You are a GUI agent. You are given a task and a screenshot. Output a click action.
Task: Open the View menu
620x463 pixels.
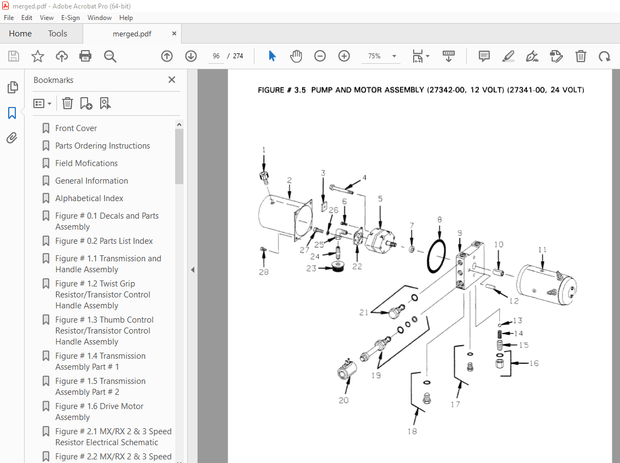[46, 18]
